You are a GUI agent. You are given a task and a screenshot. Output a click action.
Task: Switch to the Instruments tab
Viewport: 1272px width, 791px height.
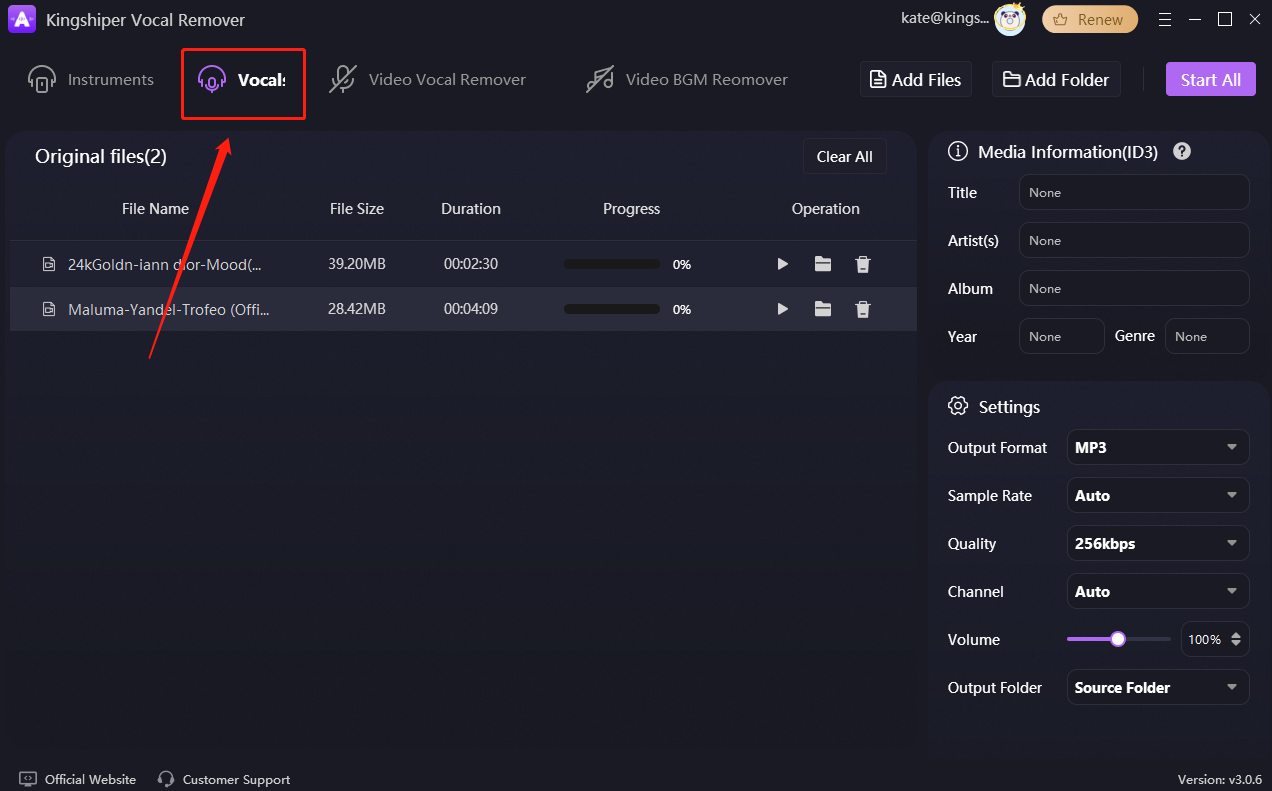[91, 80]
